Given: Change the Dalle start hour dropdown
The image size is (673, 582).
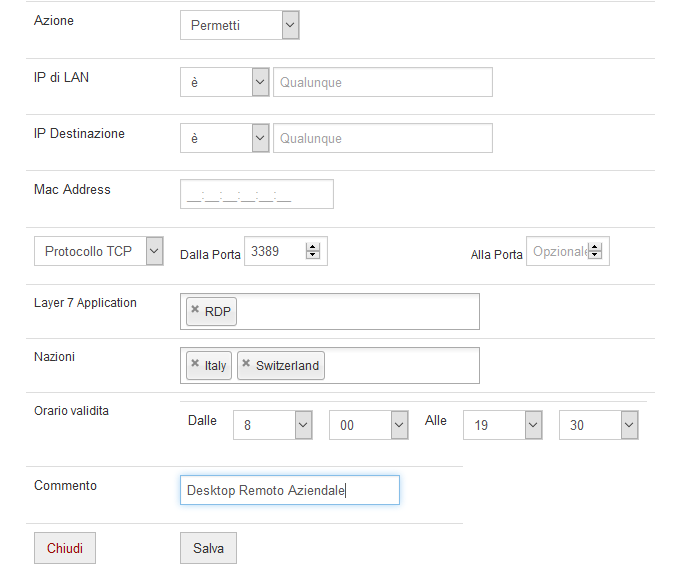Looking at the screenshot, I should [x=273, y=425].
